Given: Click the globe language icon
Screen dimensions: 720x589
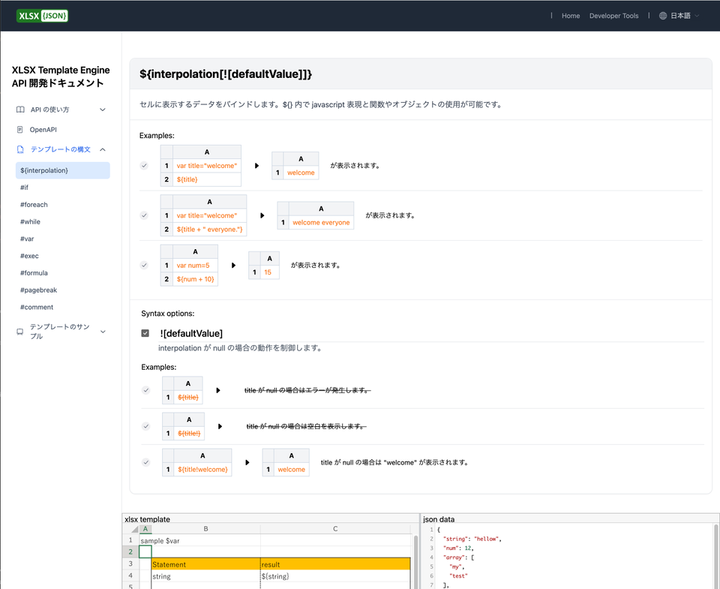Looking at the screenshot, I should tap(662, 16).
